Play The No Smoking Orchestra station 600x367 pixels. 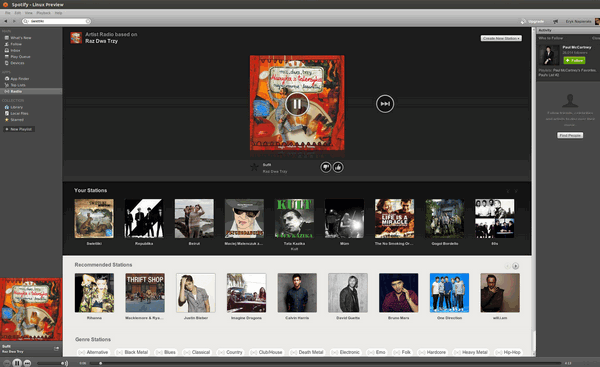(x=395, y=218)
